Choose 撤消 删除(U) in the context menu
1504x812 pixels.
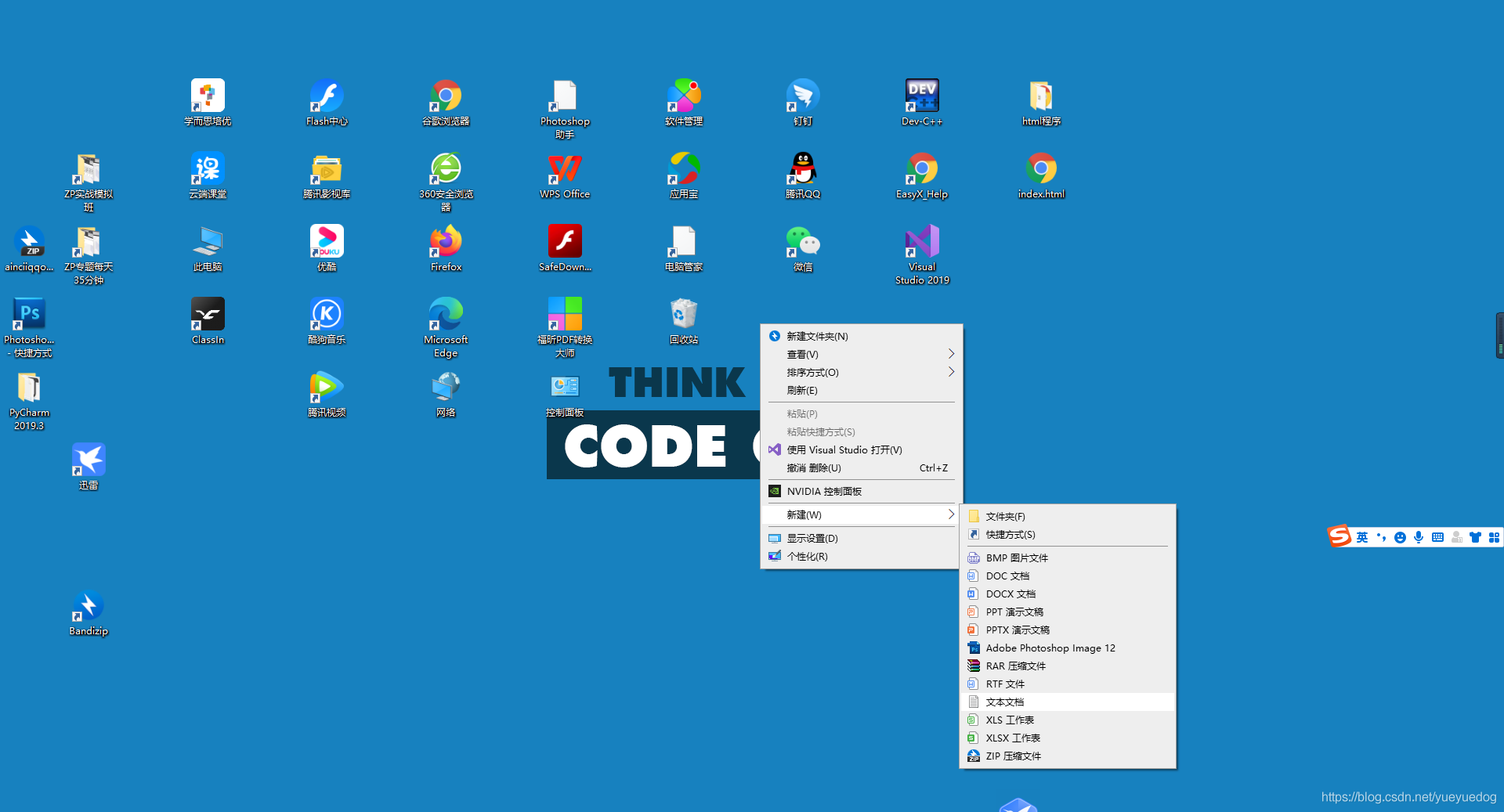[861, 468]
